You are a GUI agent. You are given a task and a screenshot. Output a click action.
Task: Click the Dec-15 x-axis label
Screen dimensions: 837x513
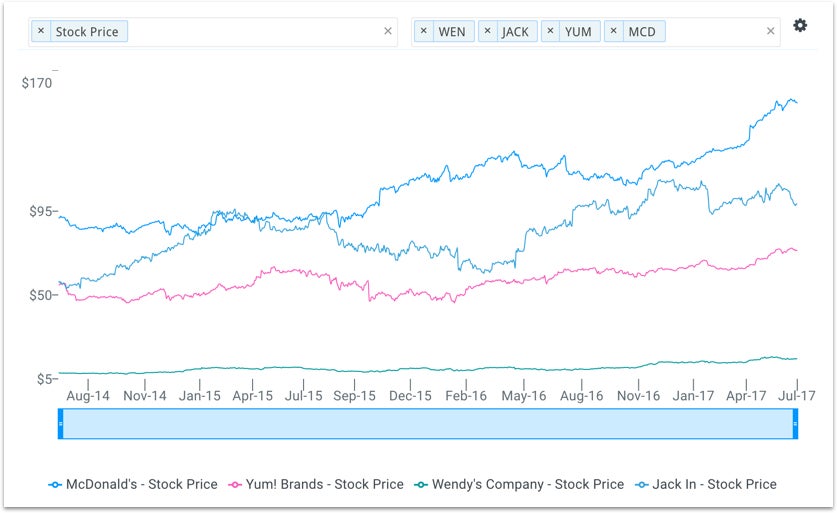click(410, 396)
